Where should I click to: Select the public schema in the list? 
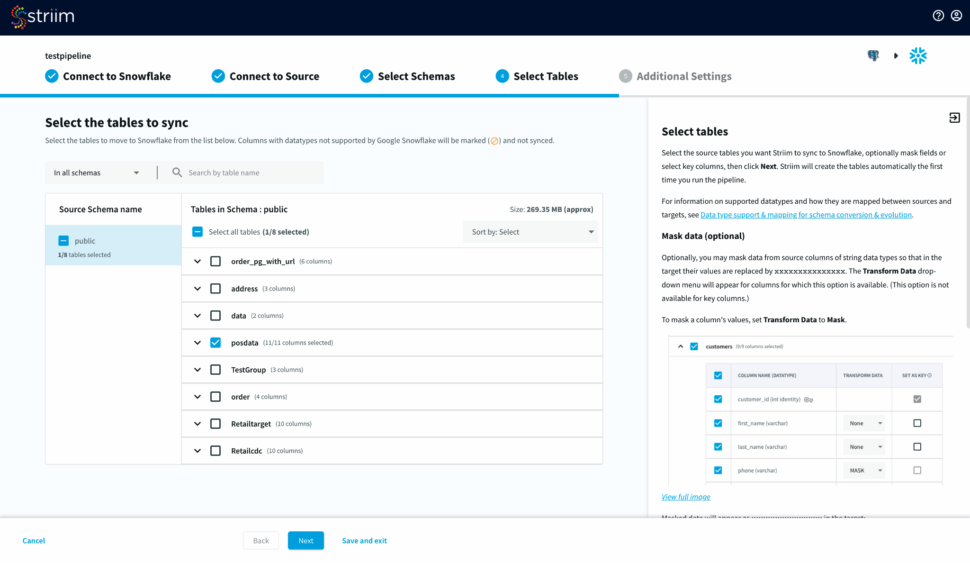click(85, 241)
